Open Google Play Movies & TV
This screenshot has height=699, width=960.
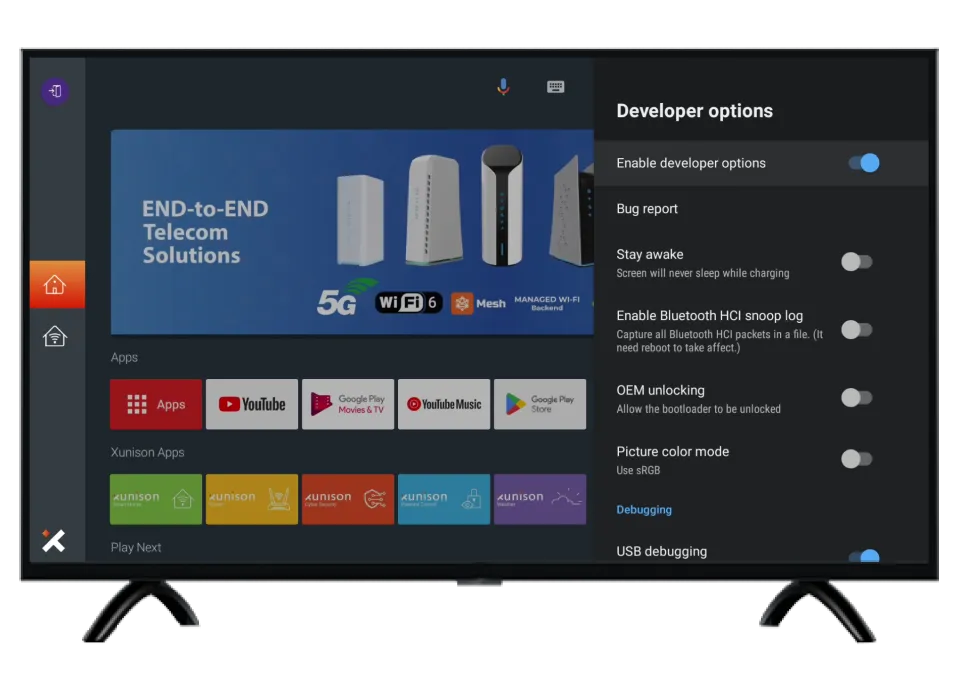click(x=348, y=404)
